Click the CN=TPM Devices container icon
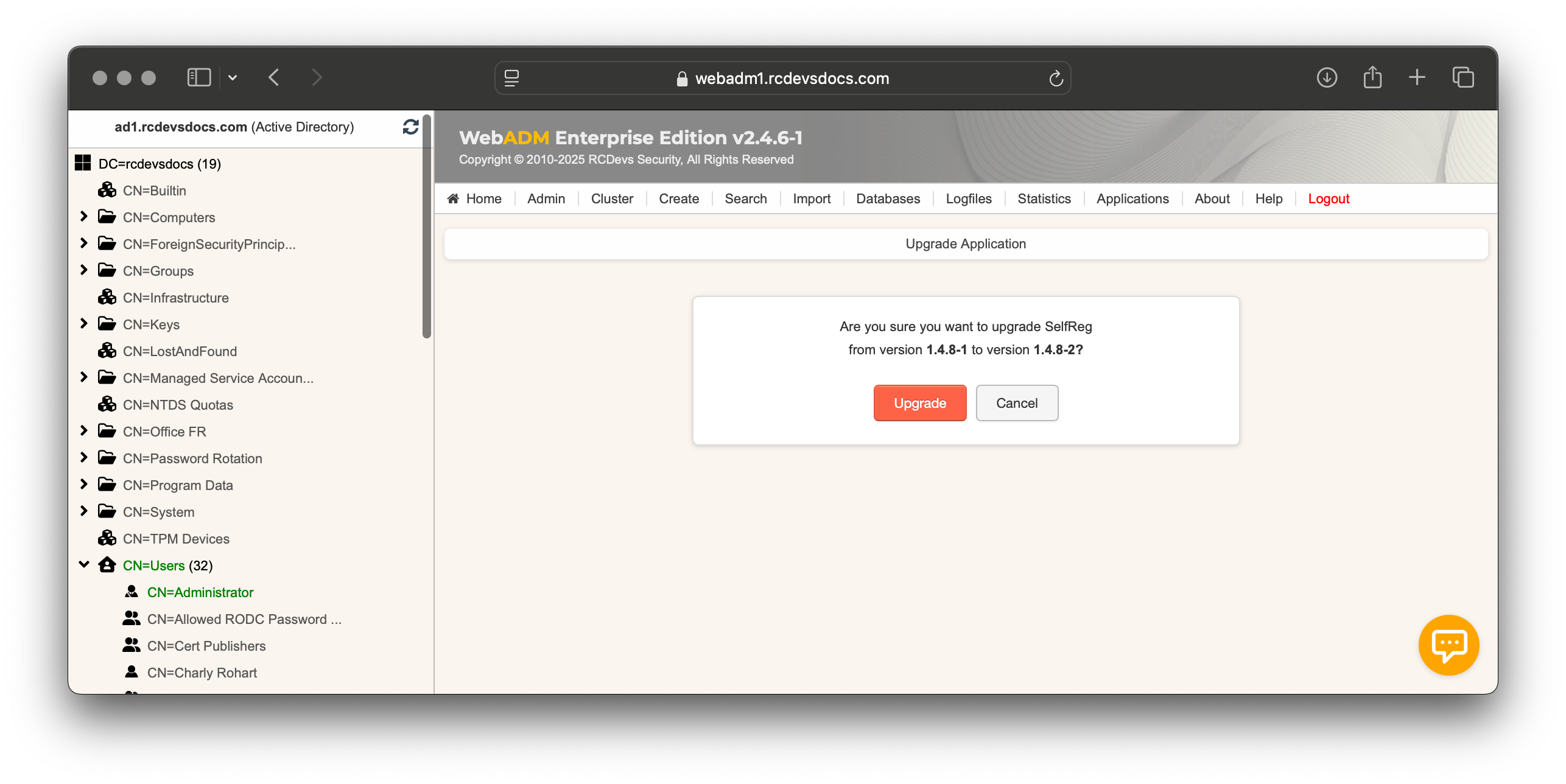Screen dimensions: 1566x784 (107, 538)
